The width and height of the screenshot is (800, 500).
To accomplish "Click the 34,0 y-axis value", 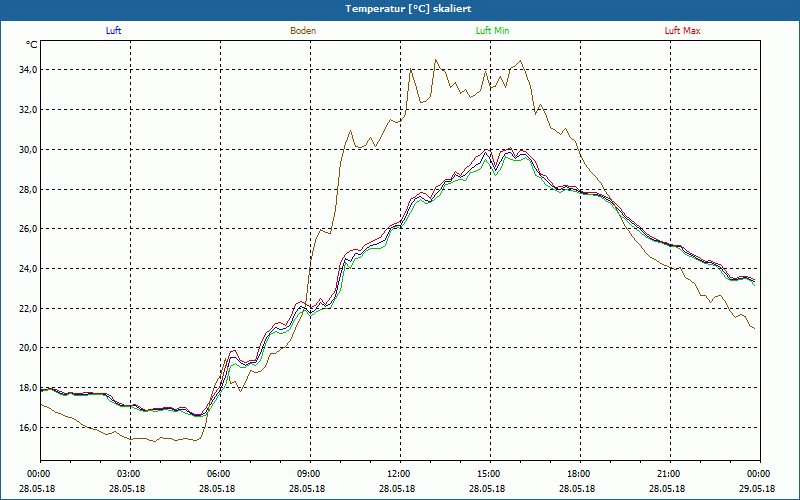I will coord(28,70).
